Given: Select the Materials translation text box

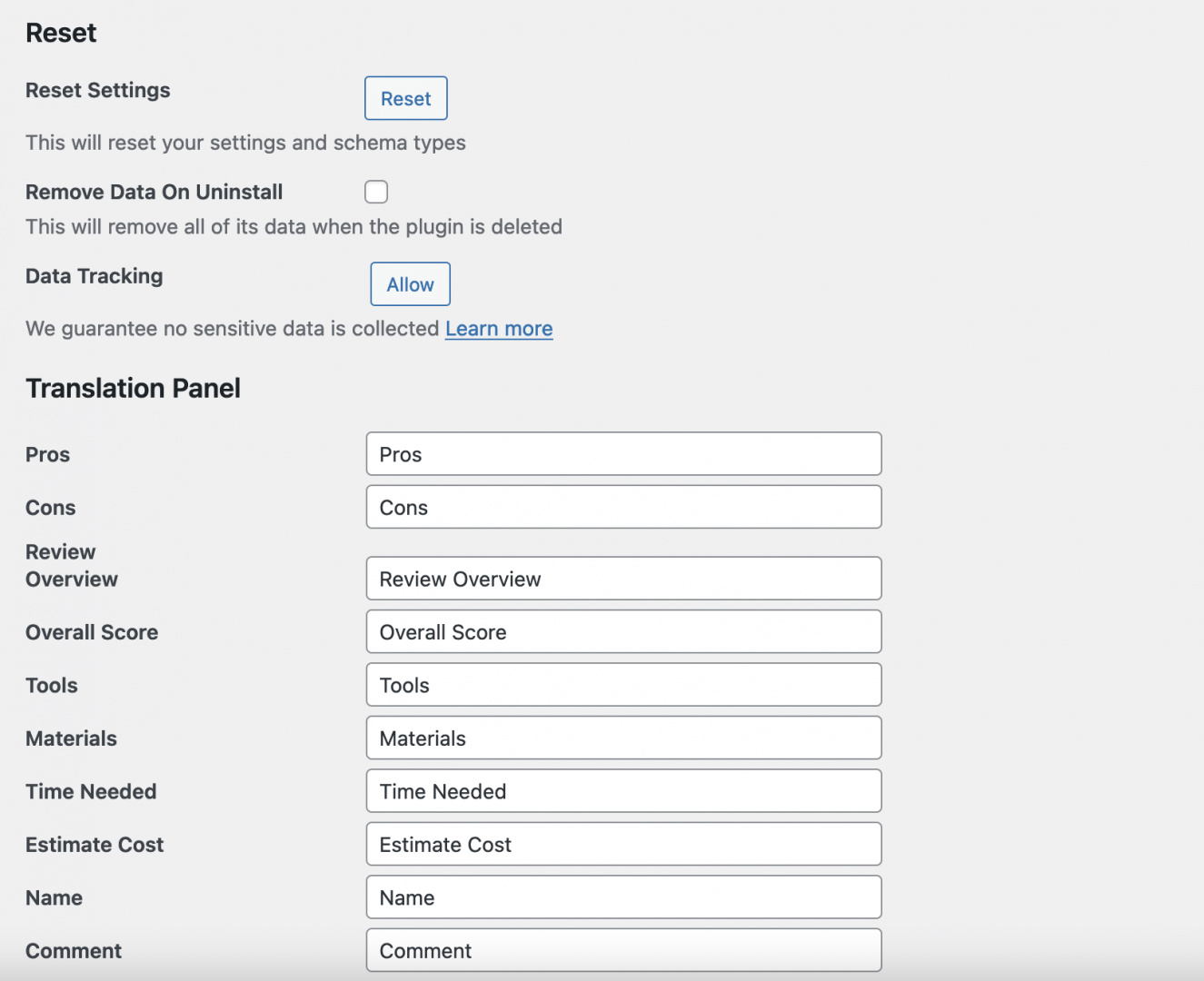Looking at the screenshot, I should click(x=623, y=738).
